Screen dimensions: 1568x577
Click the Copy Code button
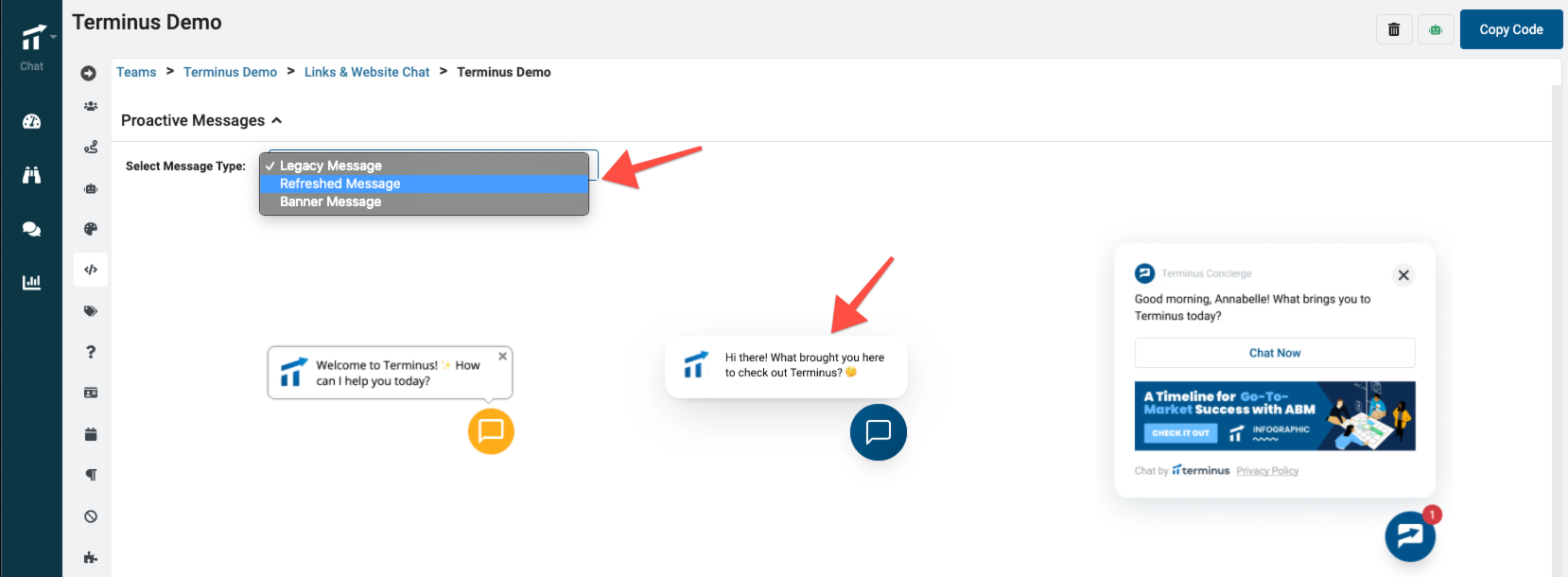tap(1511, 29)
